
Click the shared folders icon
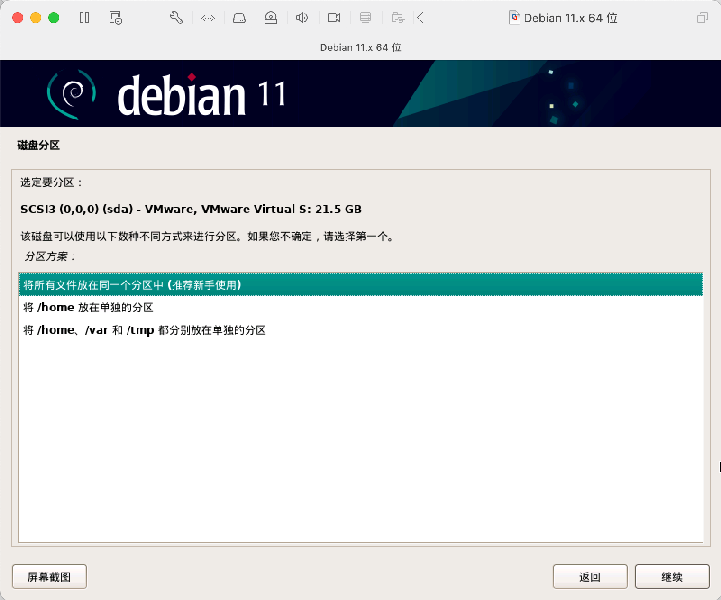(398, 18)
